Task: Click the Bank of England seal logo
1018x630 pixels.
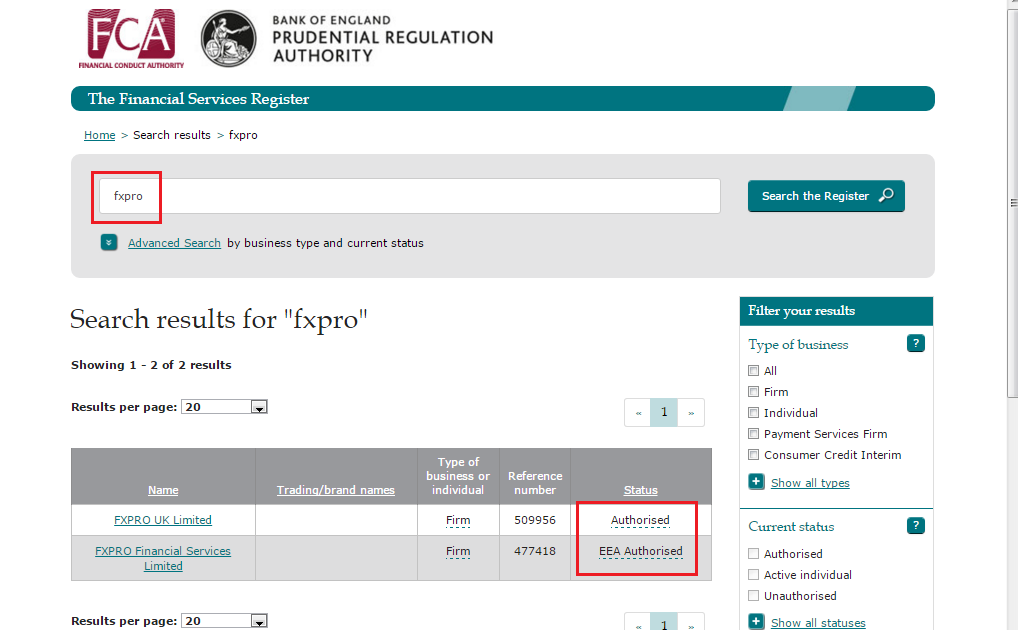Action: (229, 38)
